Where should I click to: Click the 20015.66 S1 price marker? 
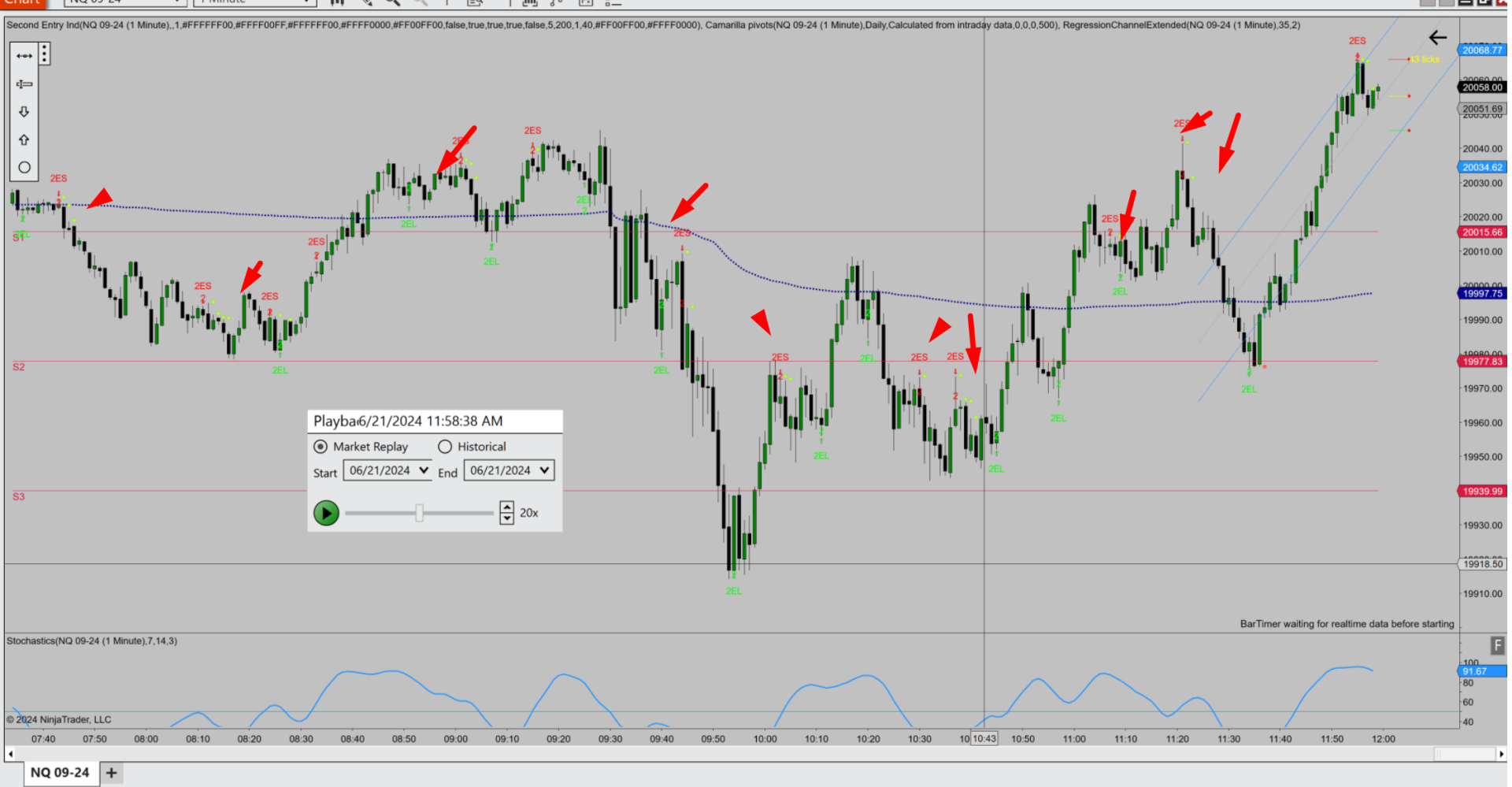(x=1482, y=232)
